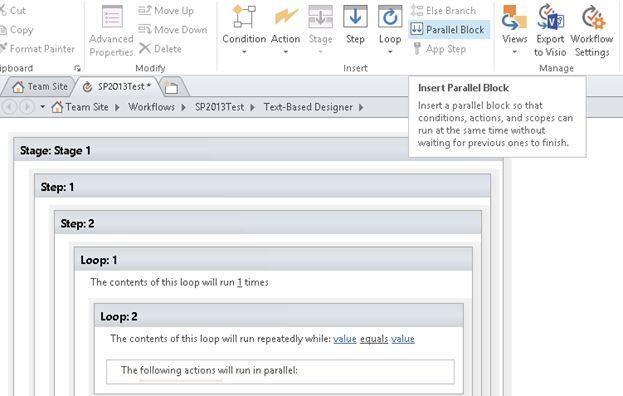Select the Format Painter tool
This screenshot has height=396, width=623.
(38, 49)
